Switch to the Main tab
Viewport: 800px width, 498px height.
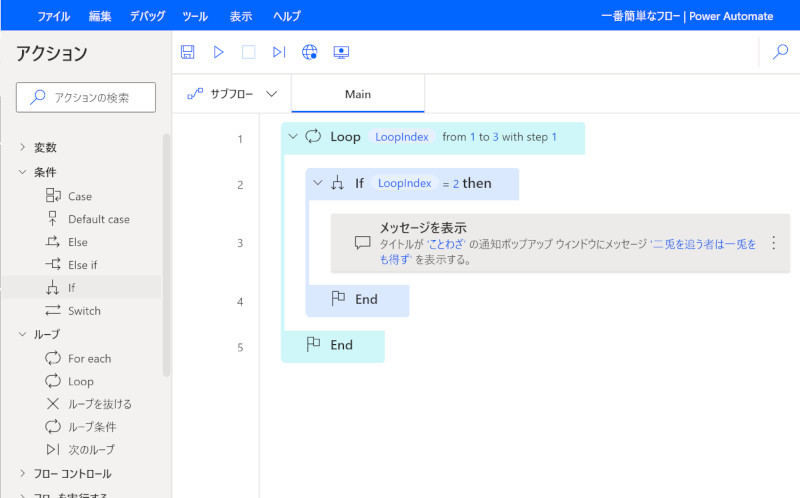point(358,94)
